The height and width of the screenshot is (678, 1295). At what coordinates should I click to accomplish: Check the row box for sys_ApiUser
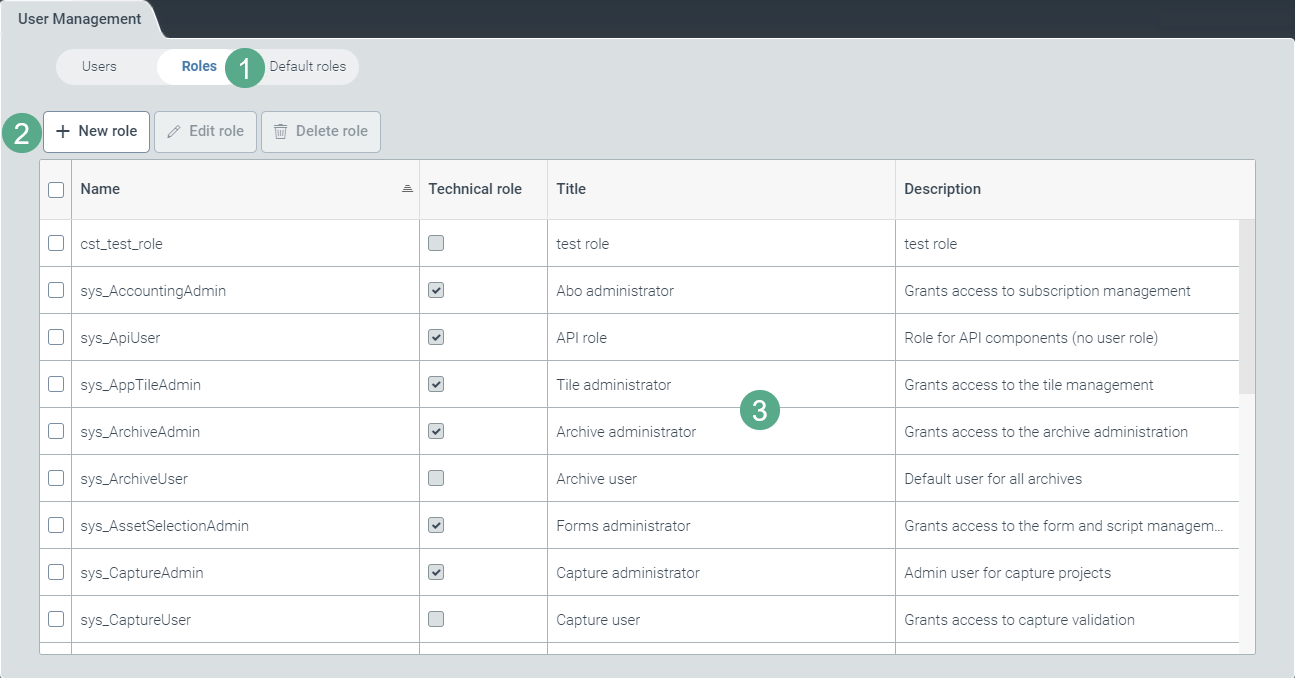tap(56, 337)
